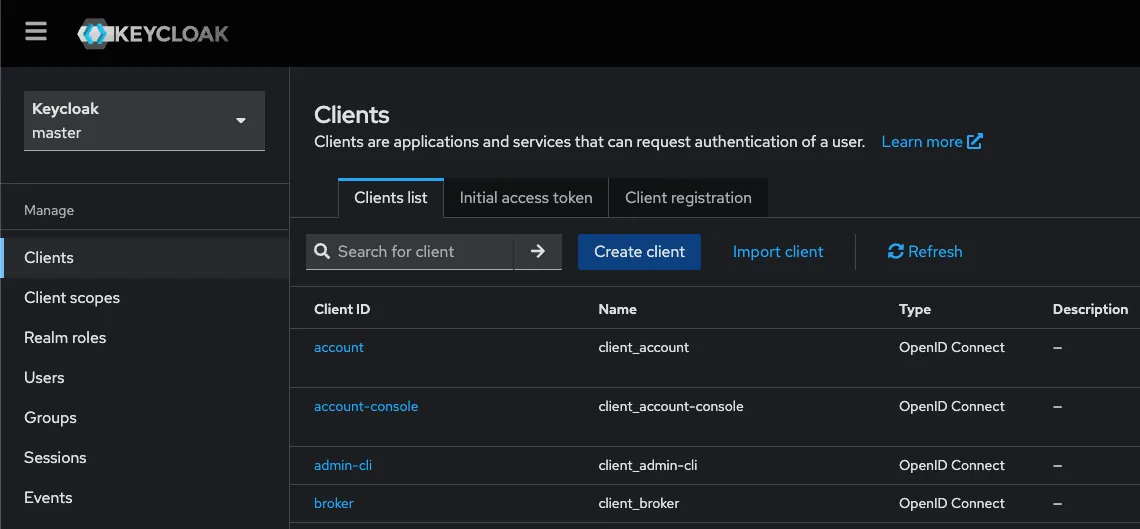
Task: Select the client_account-console name cell
Action: coord(671,406)
